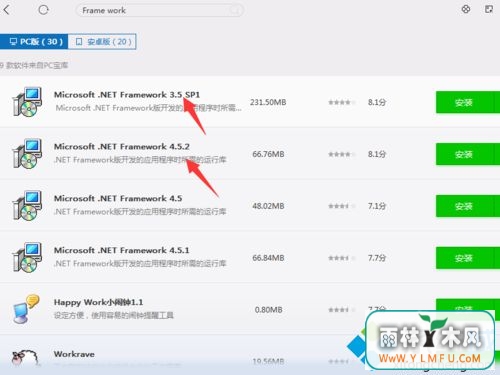This screenshot has height=375, width=500.
Task: Click the .NET Framework 4.5 installer icon
Action: click(27, 206)
